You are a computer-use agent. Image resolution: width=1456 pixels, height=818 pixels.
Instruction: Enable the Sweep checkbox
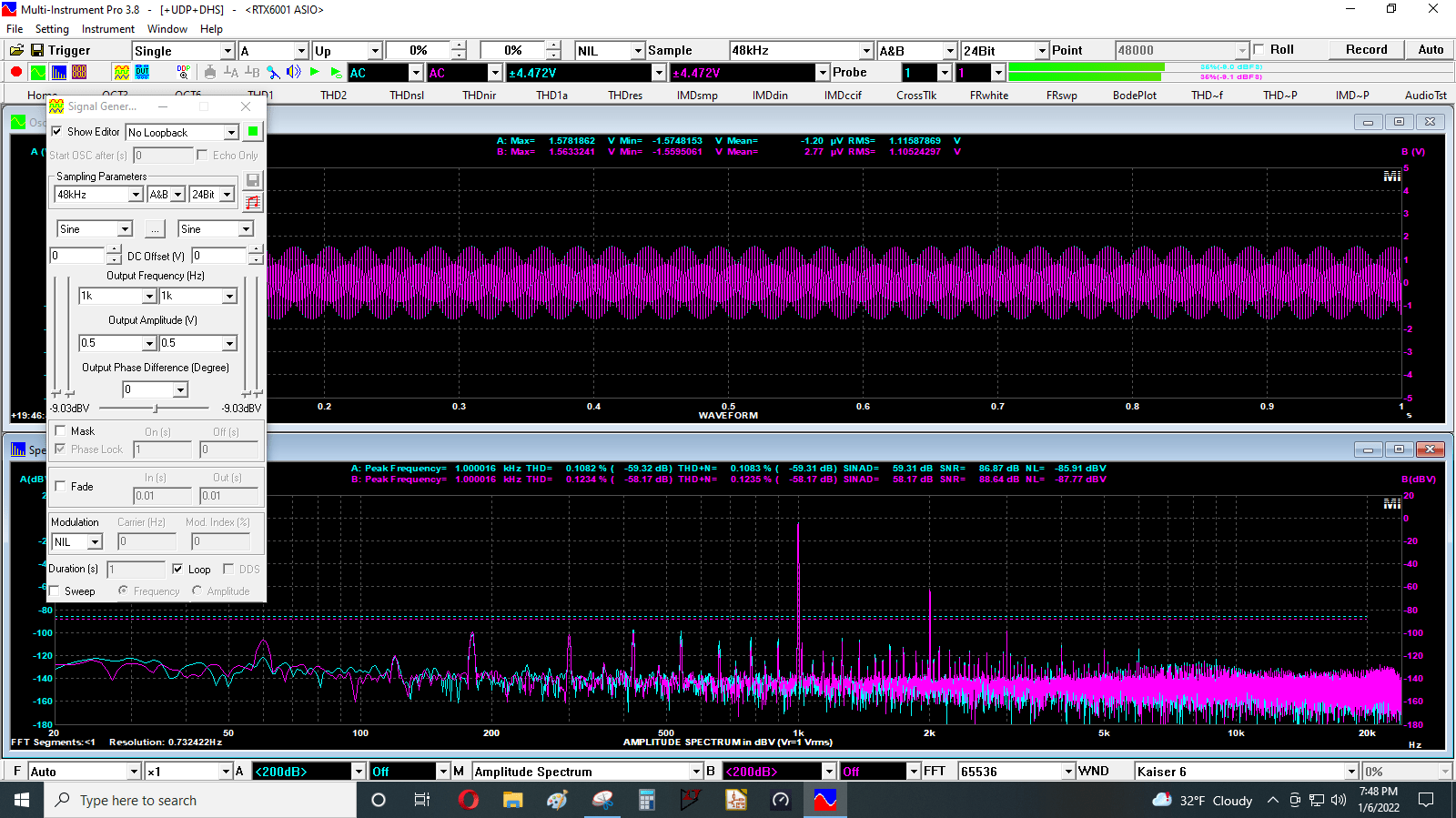[55, 591]
